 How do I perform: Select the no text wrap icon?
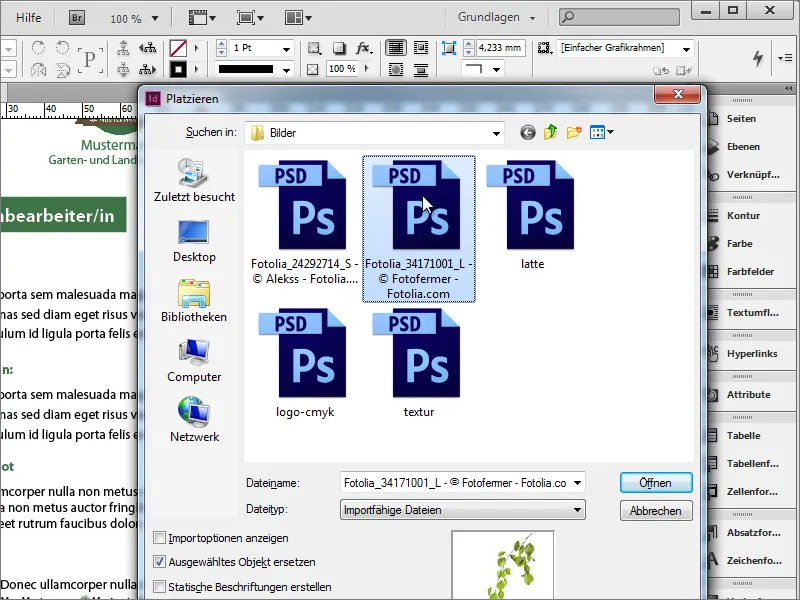(x=396, y=48)
